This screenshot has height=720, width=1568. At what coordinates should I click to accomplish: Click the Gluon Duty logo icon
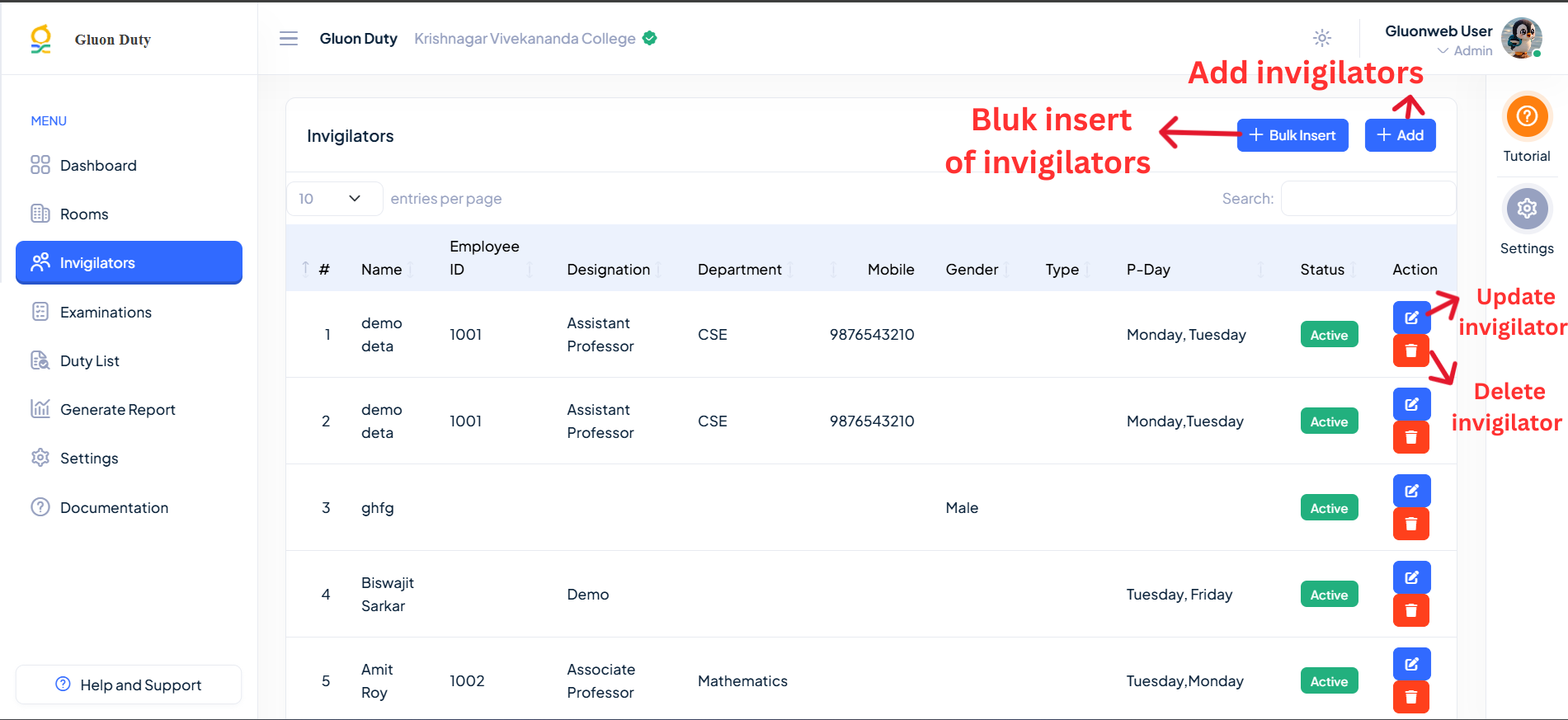pos(40,39)
